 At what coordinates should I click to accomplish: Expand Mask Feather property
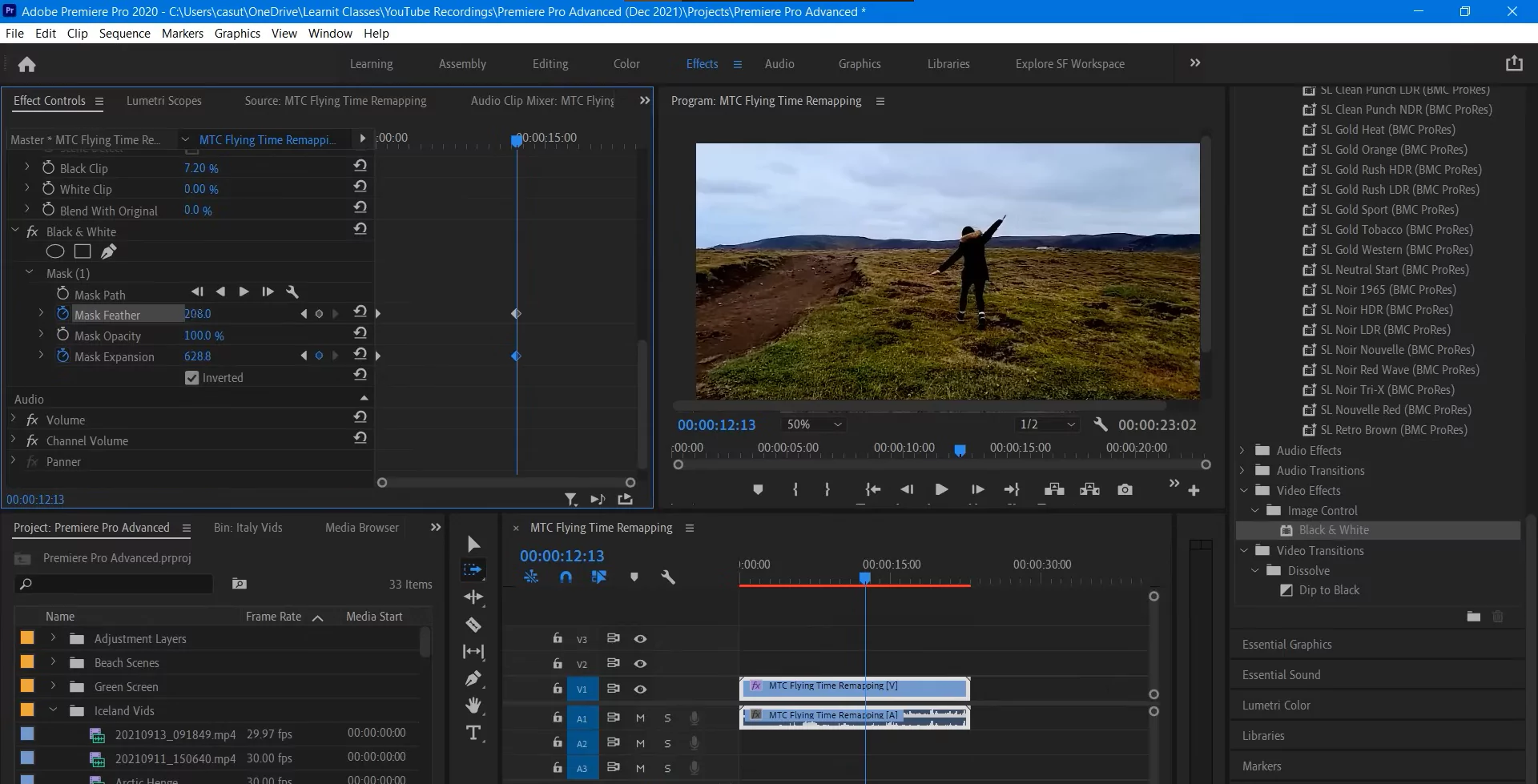(x=41, y=313)
